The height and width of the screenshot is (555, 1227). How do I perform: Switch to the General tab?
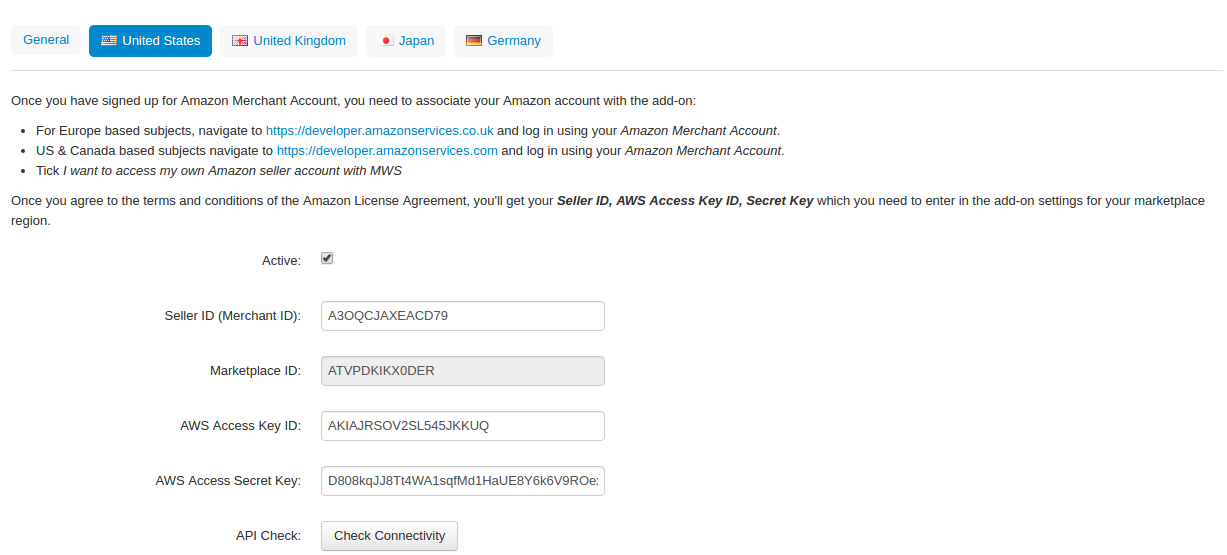(x=46, y=40)
